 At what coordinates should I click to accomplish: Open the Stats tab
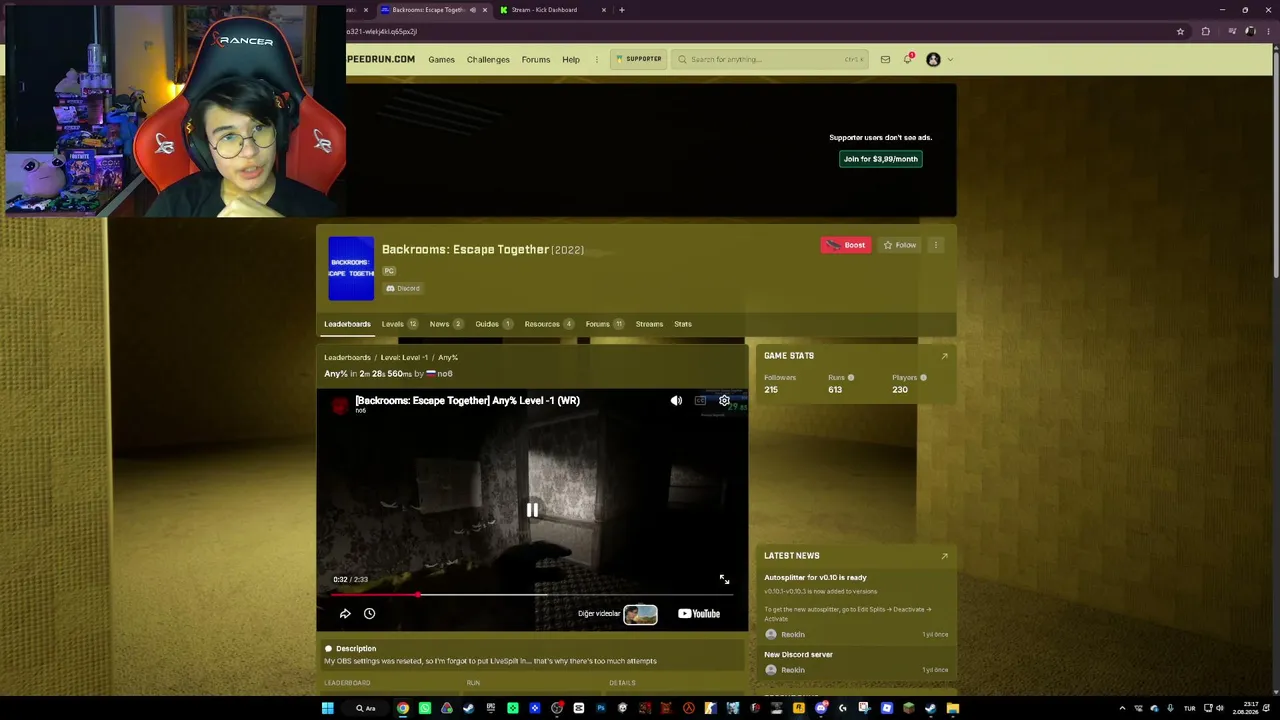683,324
